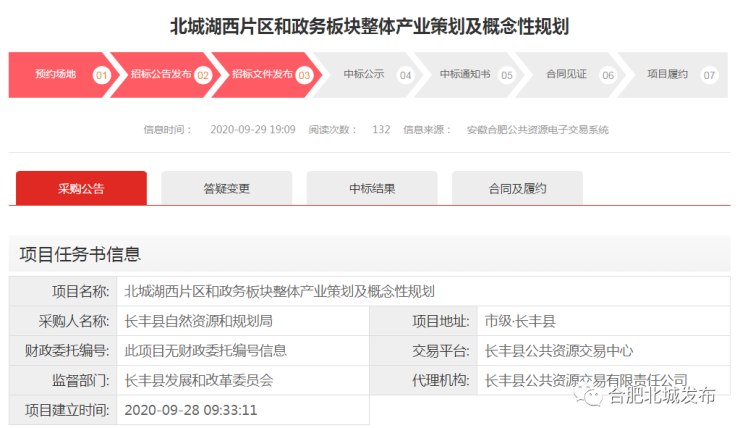Screen dimensions: 740x428
Task: Click the page title 北城湖西片区 heading
Action: (x=369, y=26)
